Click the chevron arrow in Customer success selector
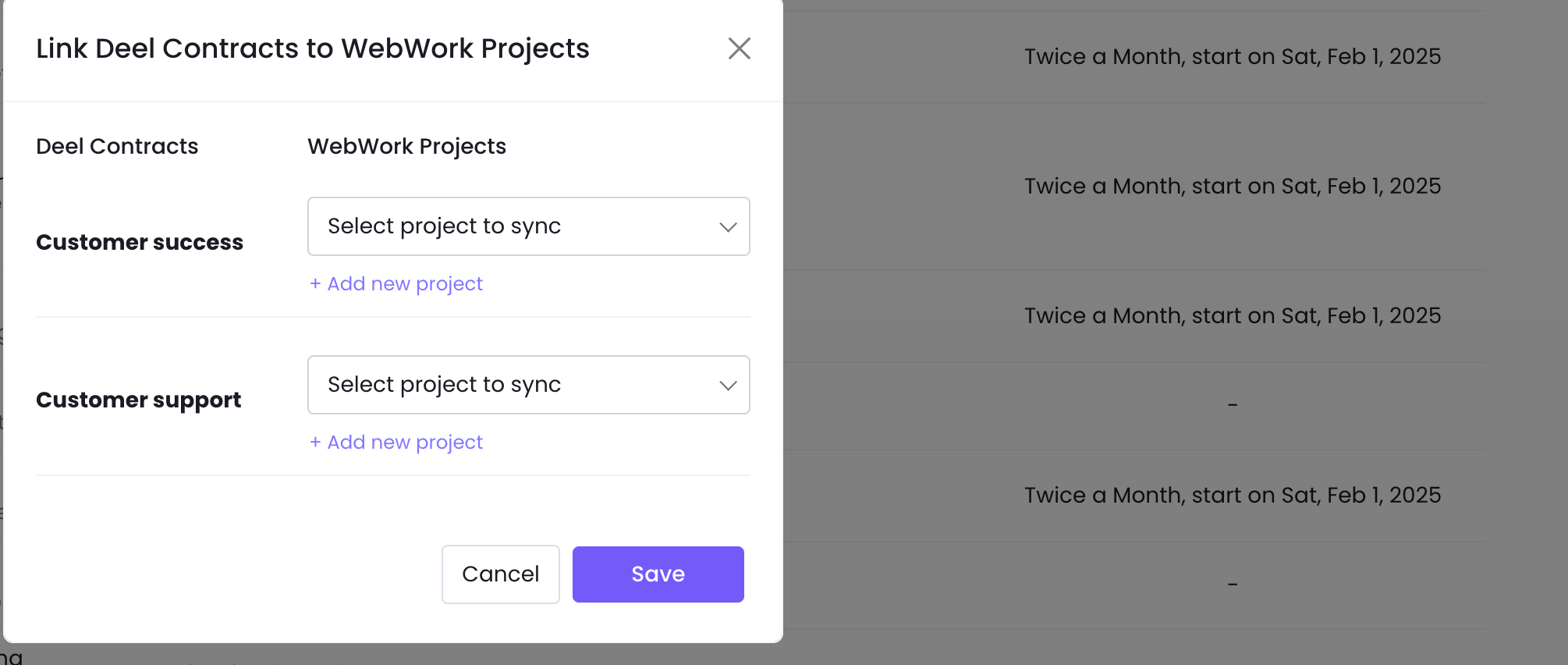 pos(728,227)
